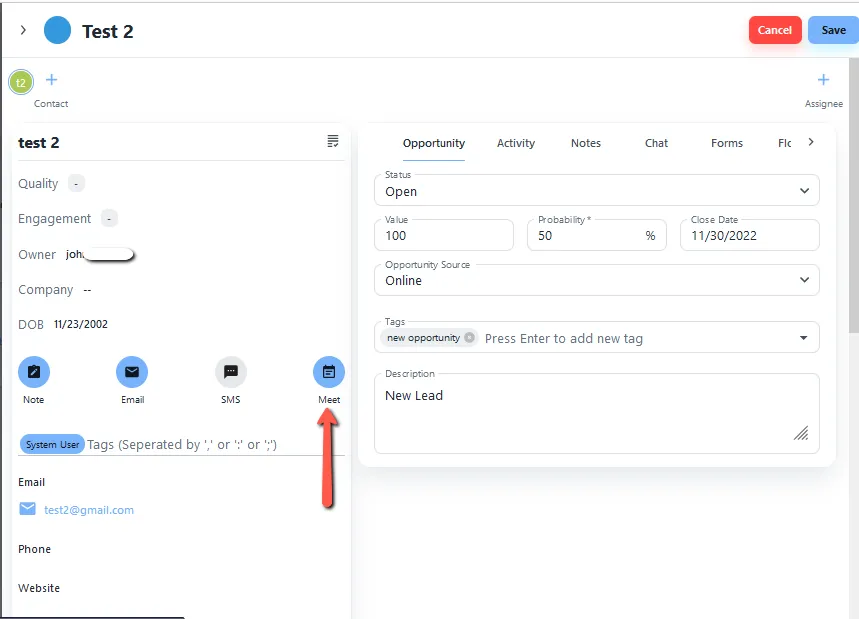The height and width of the screenshot is (619, 859).
Task: Click the blue Test 2 avatar circle
Action: coord(58,30)
